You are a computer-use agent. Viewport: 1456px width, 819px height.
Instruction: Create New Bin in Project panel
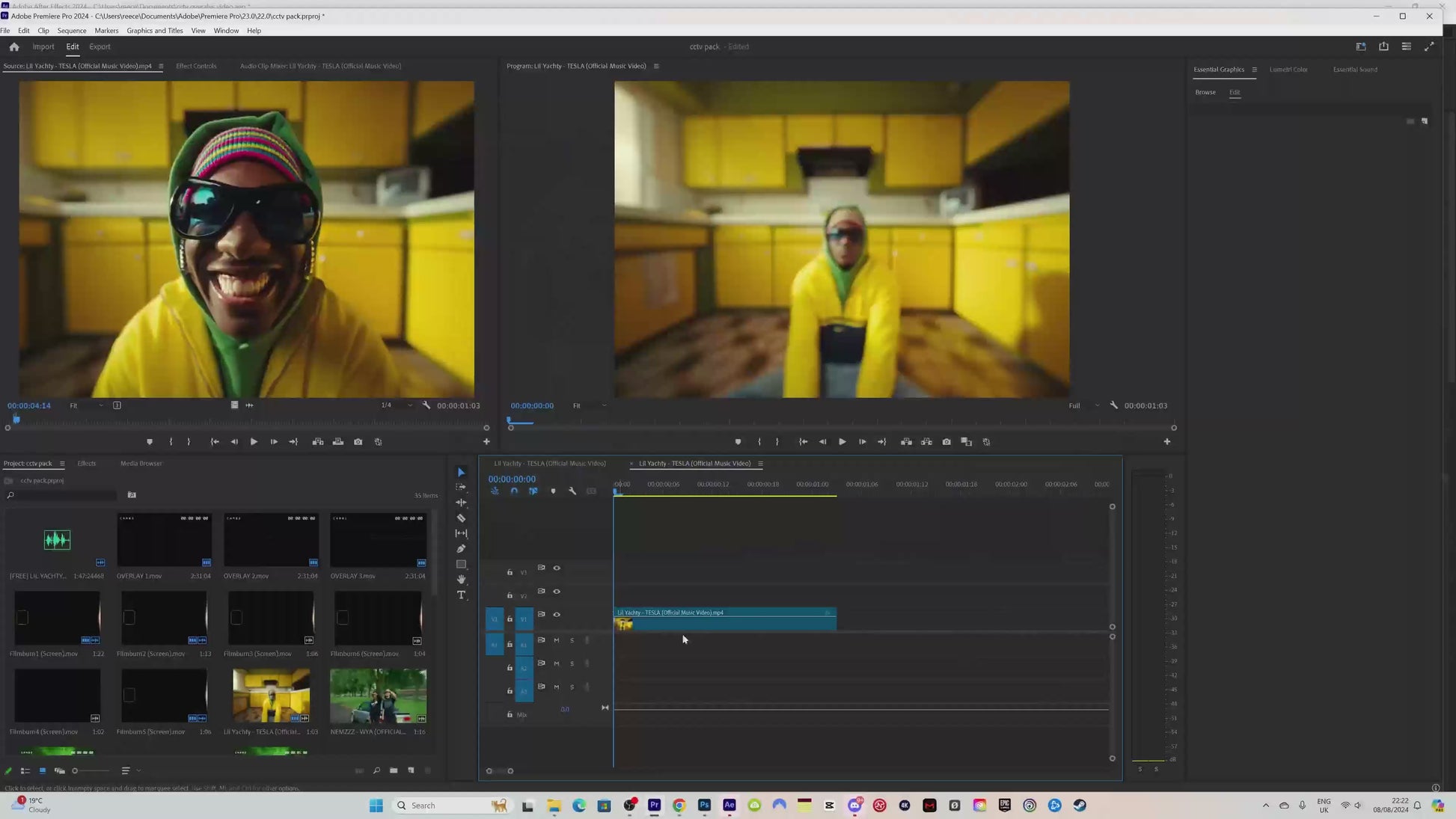[x=394, y=770]
